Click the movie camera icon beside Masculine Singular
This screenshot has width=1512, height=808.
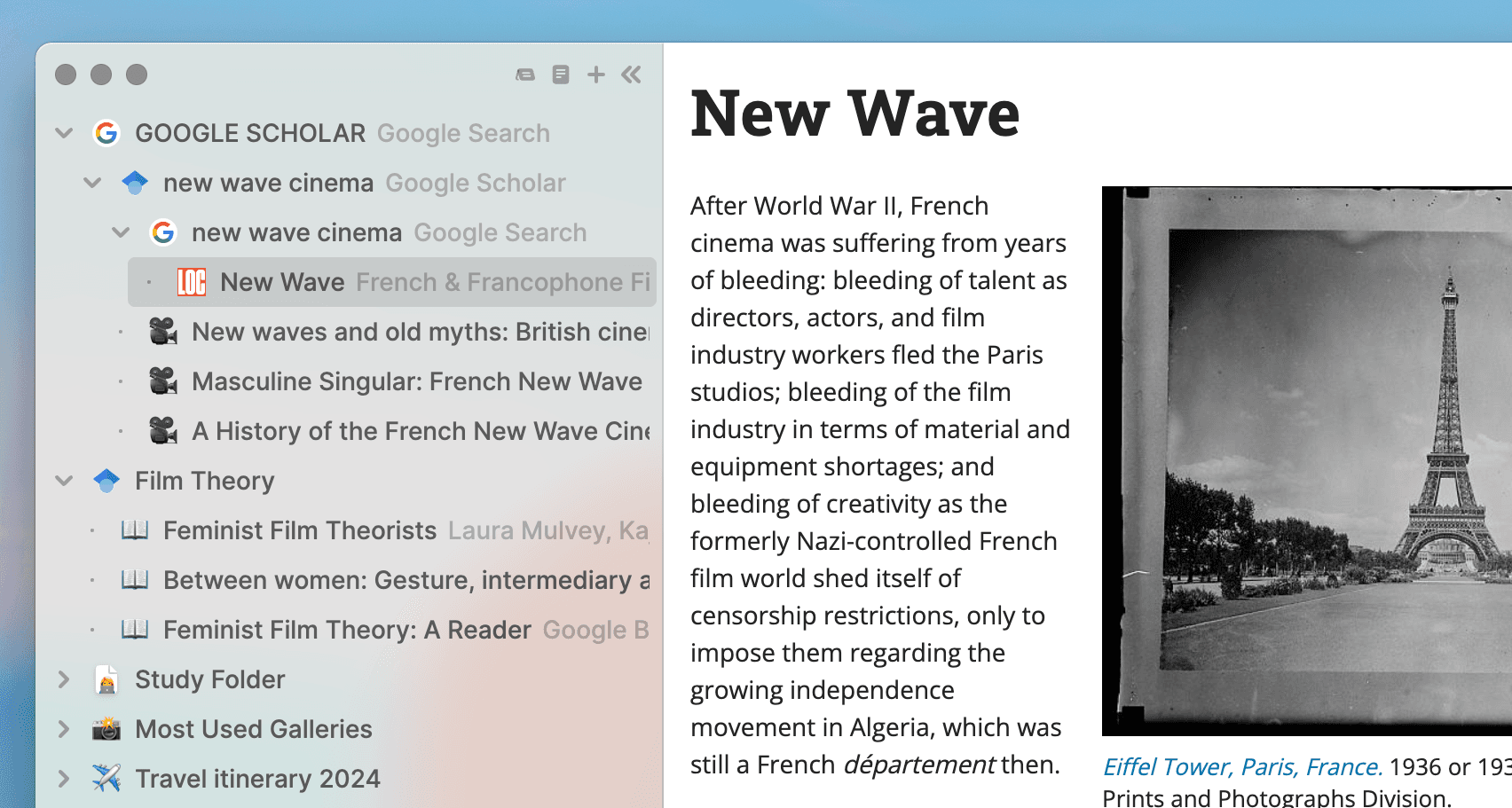pos(164,381)
